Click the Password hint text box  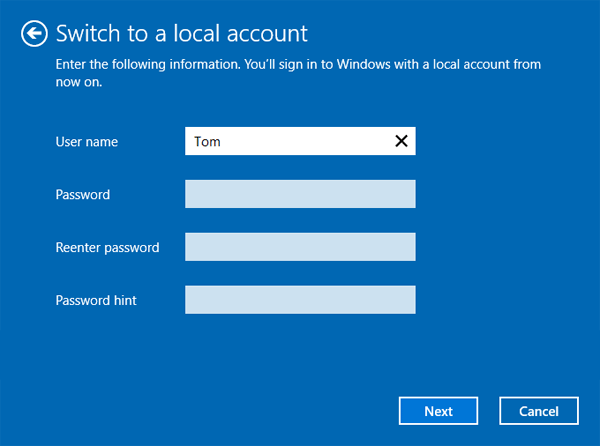[300, 300]
